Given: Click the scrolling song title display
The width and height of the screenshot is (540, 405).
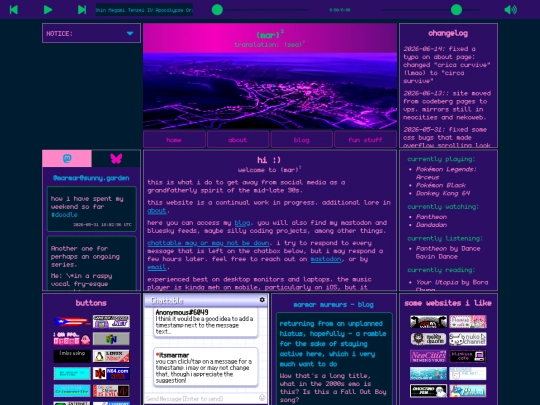Looking at the screenshot, I should (144, 10).
